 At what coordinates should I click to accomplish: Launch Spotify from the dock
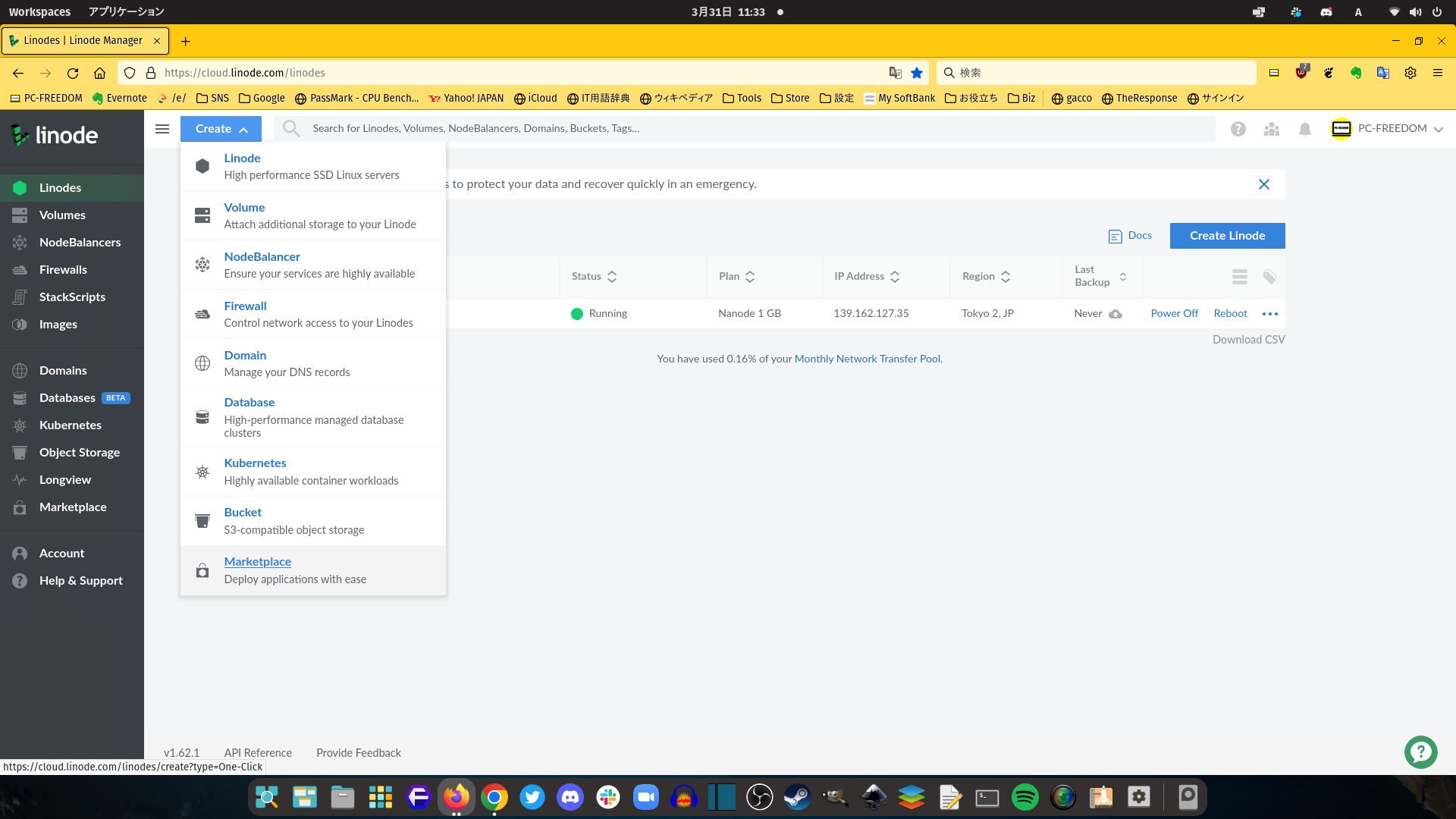[x=1025, y=798]
